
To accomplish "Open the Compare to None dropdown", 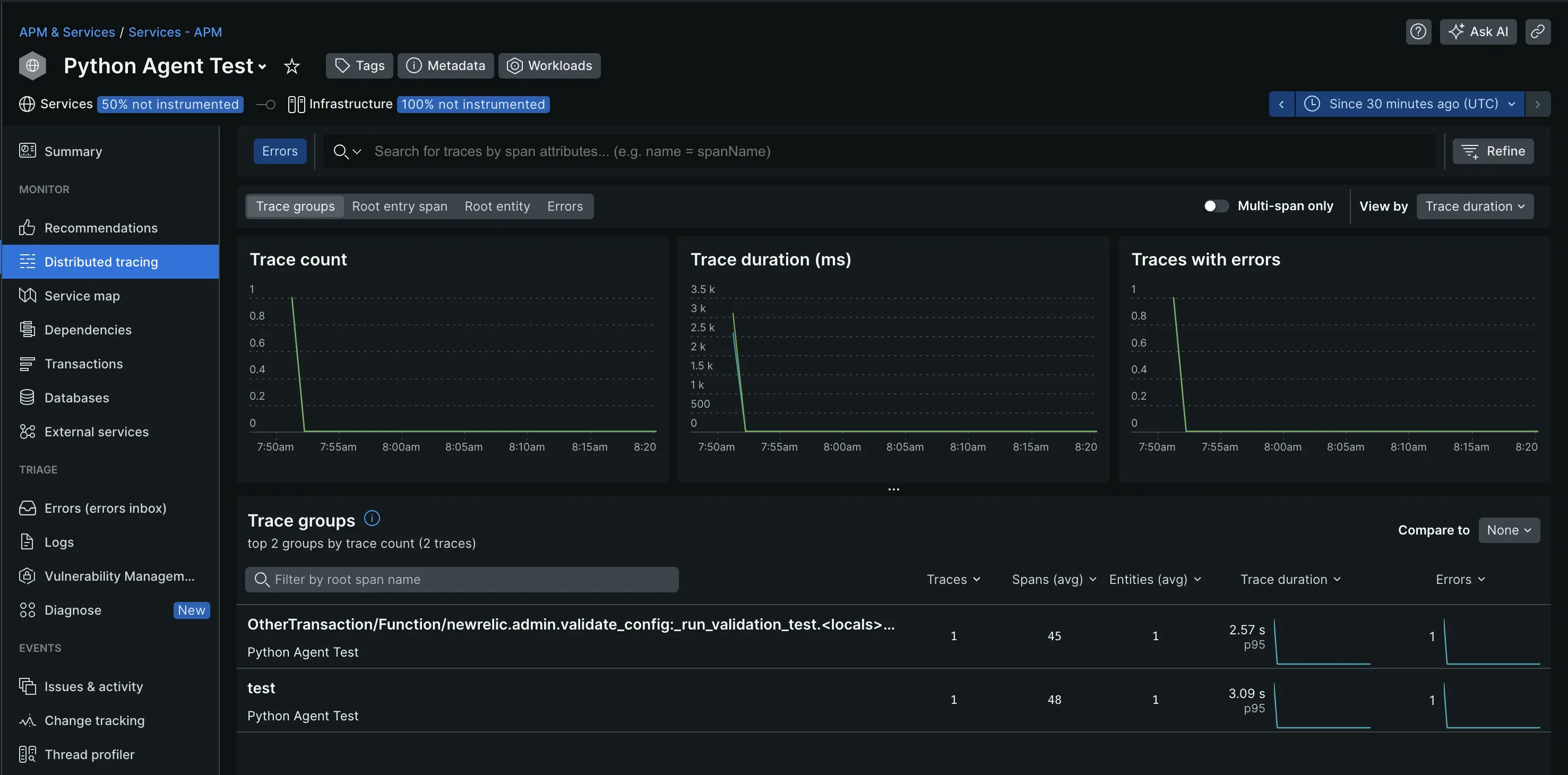I will pyautogui.click(x=1509, y=530).
